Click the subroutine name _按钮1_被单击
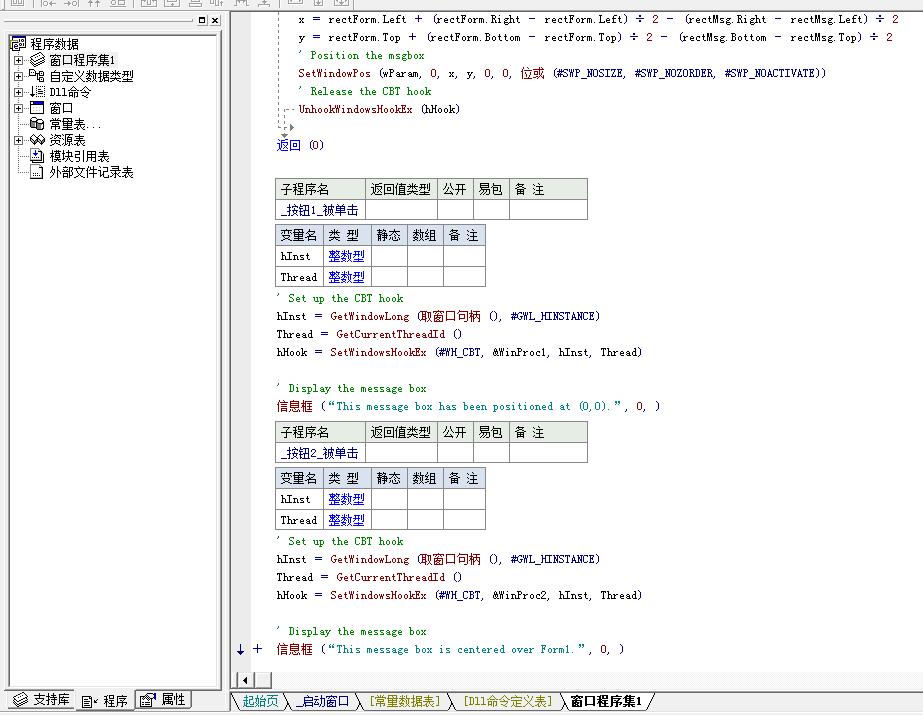 tap(320, 210)
